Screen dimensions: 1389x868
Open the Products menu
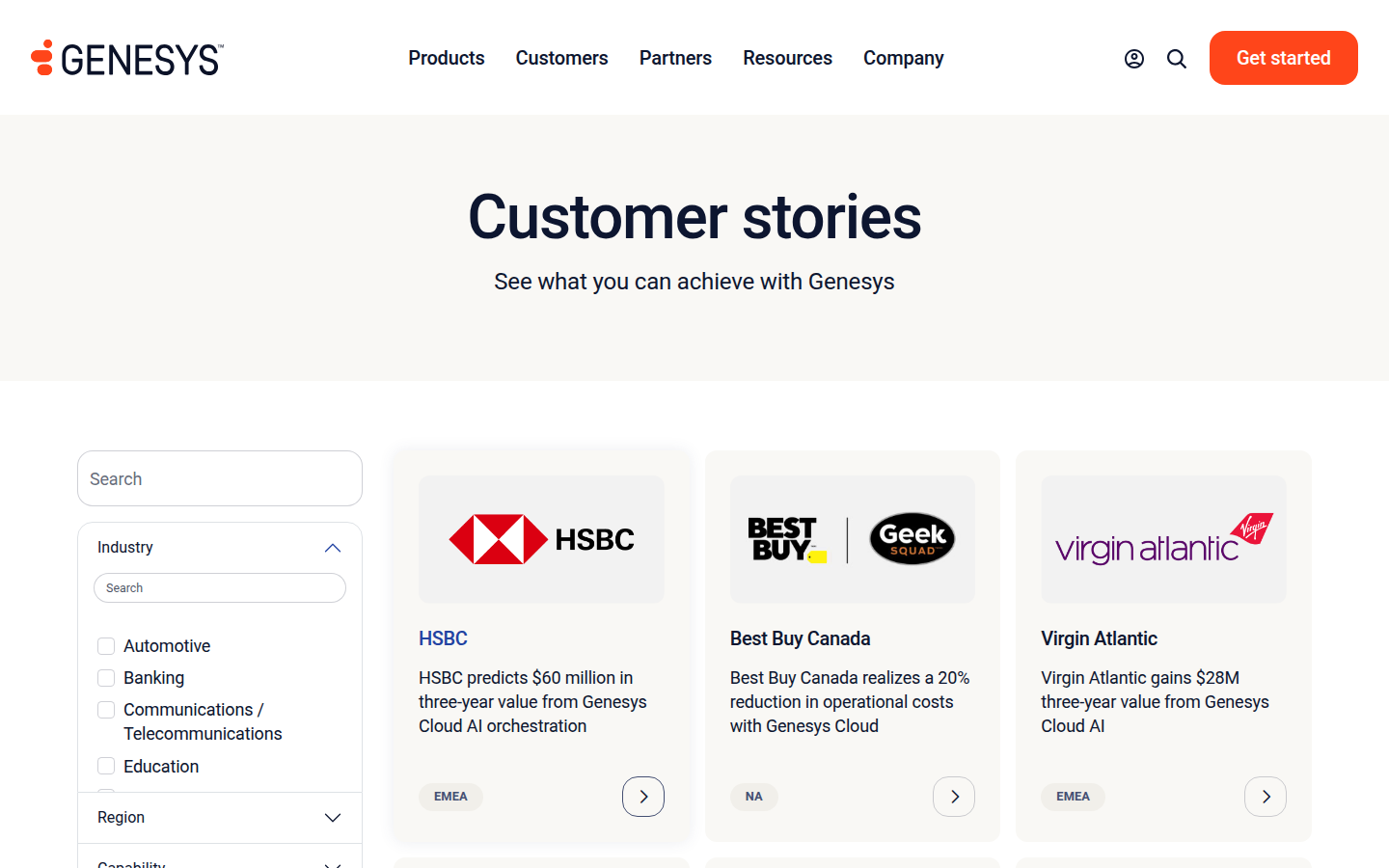click(447, 58)
